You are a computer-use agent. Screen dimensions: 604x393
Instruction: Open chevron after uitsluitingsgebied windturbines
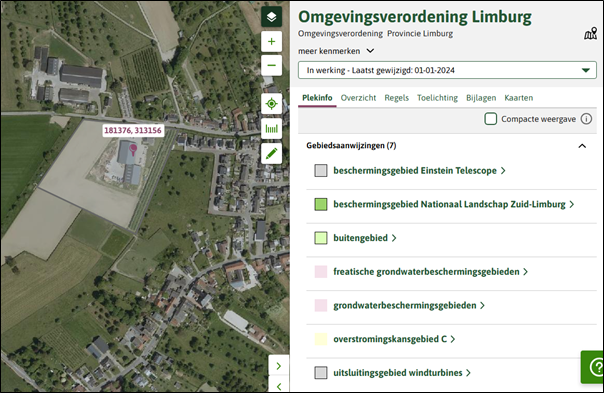tap(468, 373)
